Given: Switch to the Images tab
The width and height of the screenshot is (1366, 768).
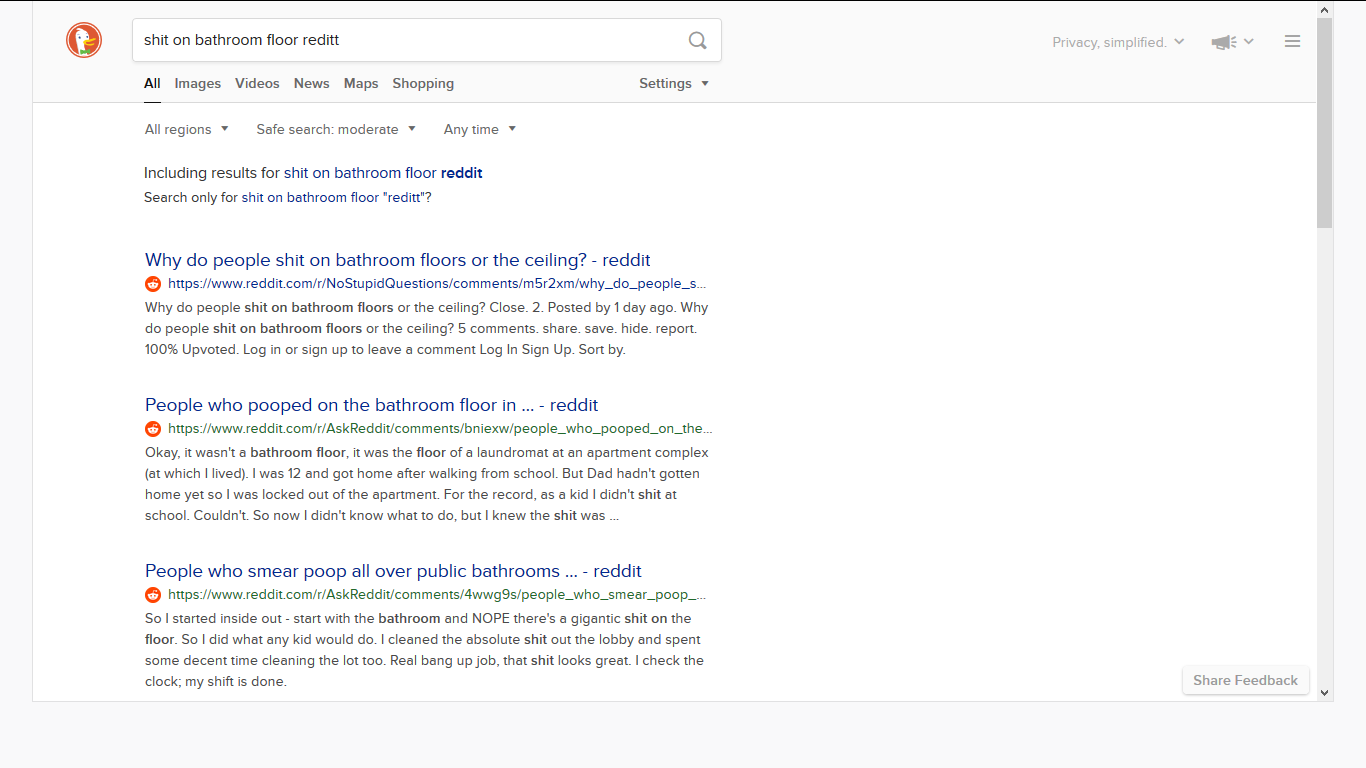Looking at the screenshot, I should [x=198, y=84].
